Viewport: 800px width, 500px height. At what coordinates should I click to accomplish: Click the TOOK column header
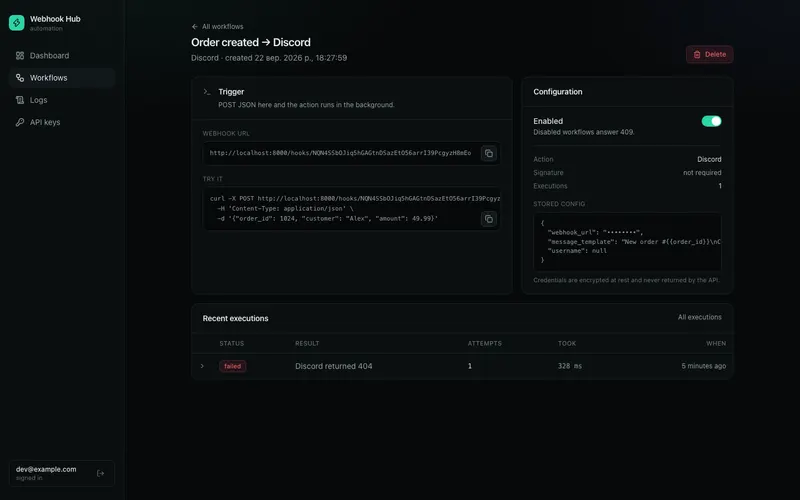click(x=567, y=343)
